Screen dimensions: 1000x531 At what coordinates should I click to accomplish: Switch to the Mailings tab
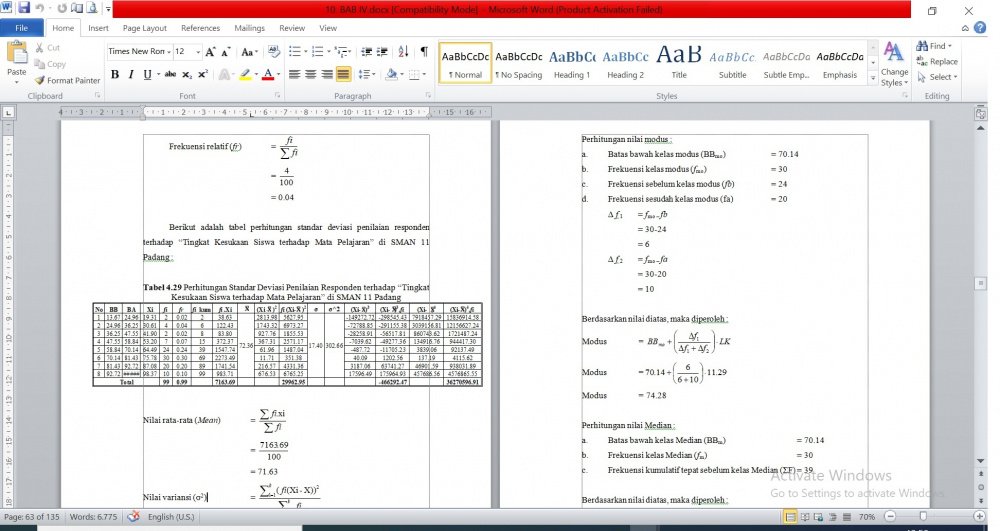[x=249, y=28]
